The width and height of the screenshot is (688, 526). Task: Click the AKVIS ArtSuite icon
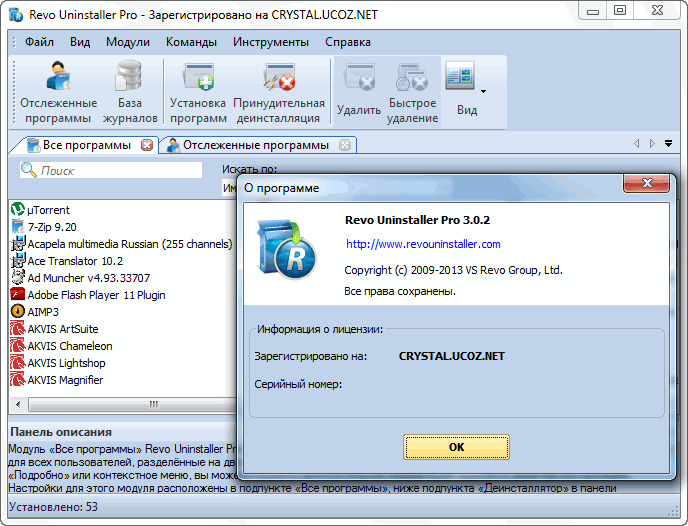pos(18,329)
